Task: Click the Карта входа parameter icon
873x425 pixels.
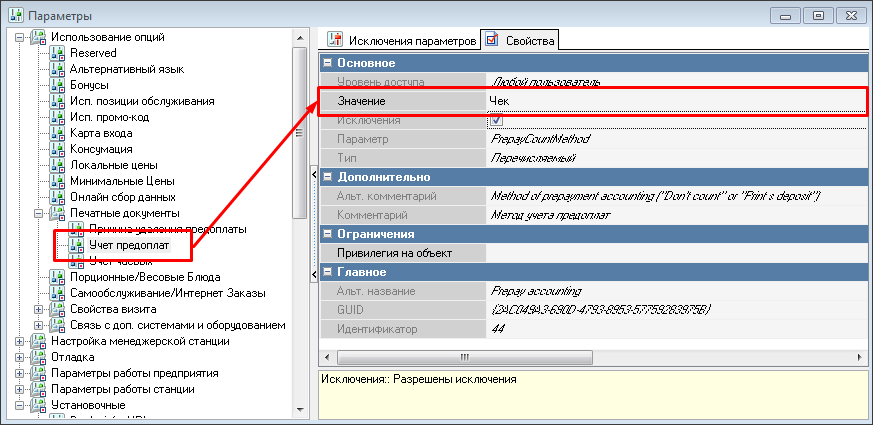Action: pyautogui.click(x=58, y=133)
